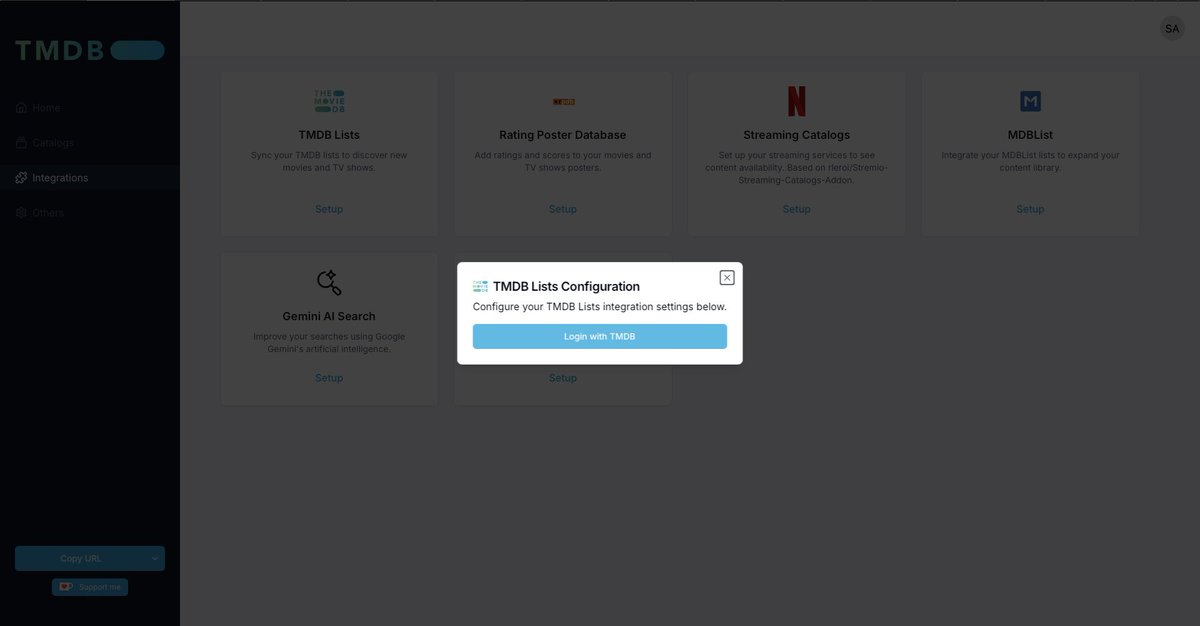1200x626 pixels.
Task: Click the Catalogs box icon
Action: coord(22,143)
